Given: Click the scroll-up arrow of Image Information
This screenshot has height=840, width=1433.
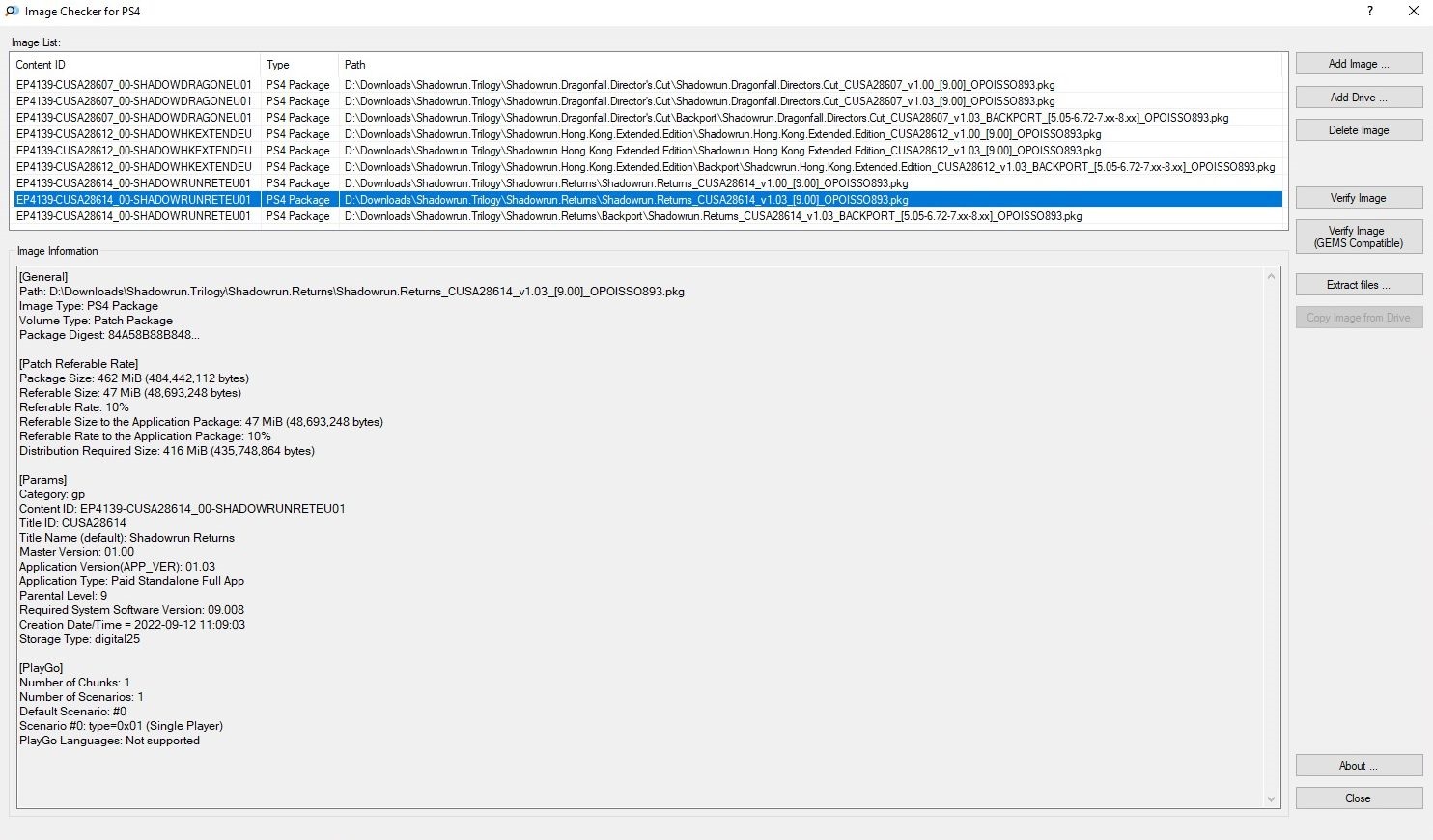Looking at the screenshot, I should (x=1271, y=277).
